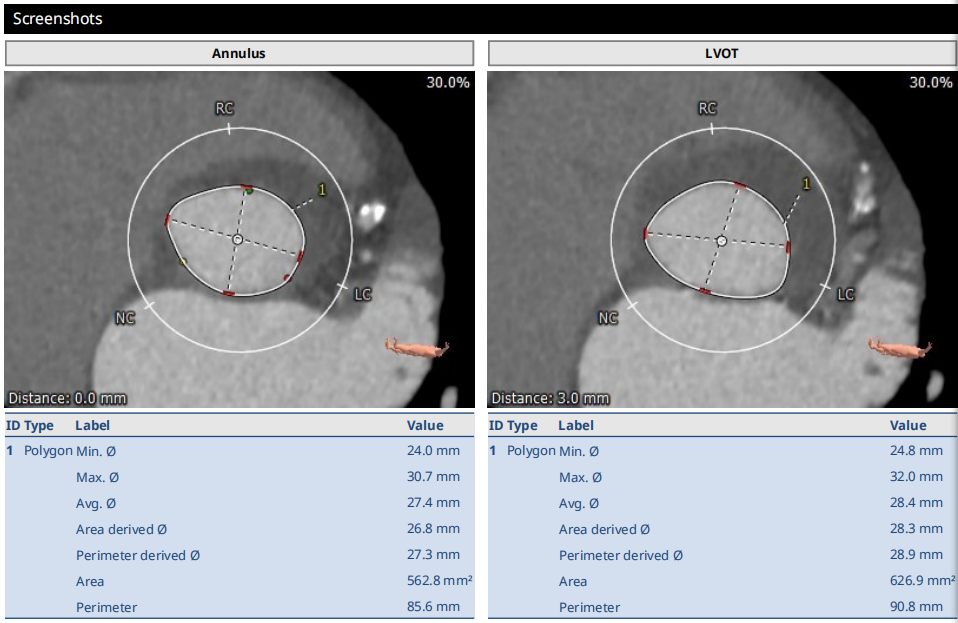Click the RC cusp marker in Annulus view

tap(225, 109)
